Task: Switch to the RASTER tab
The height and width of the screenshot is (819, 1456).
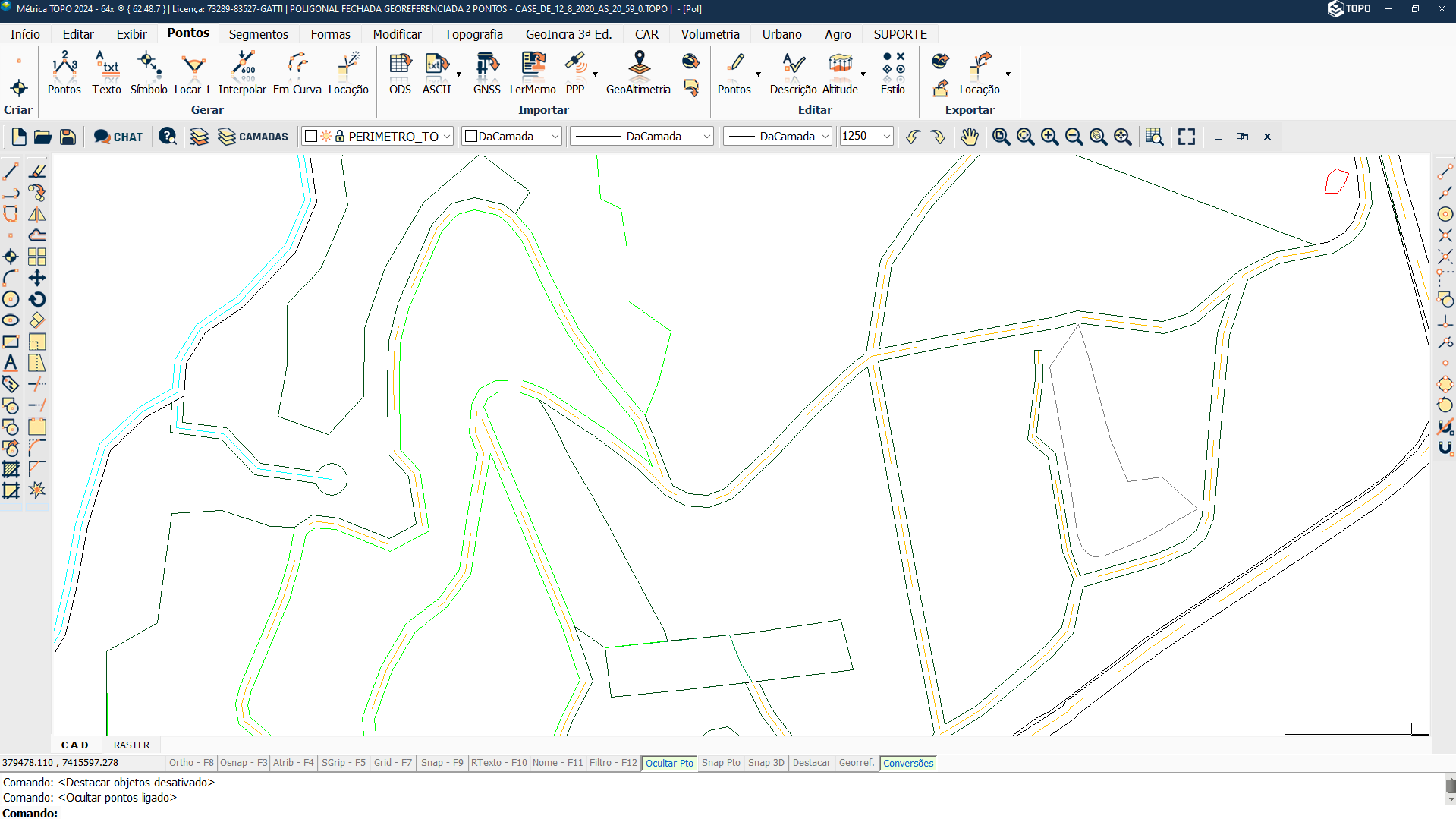Action: pos(131,745)
